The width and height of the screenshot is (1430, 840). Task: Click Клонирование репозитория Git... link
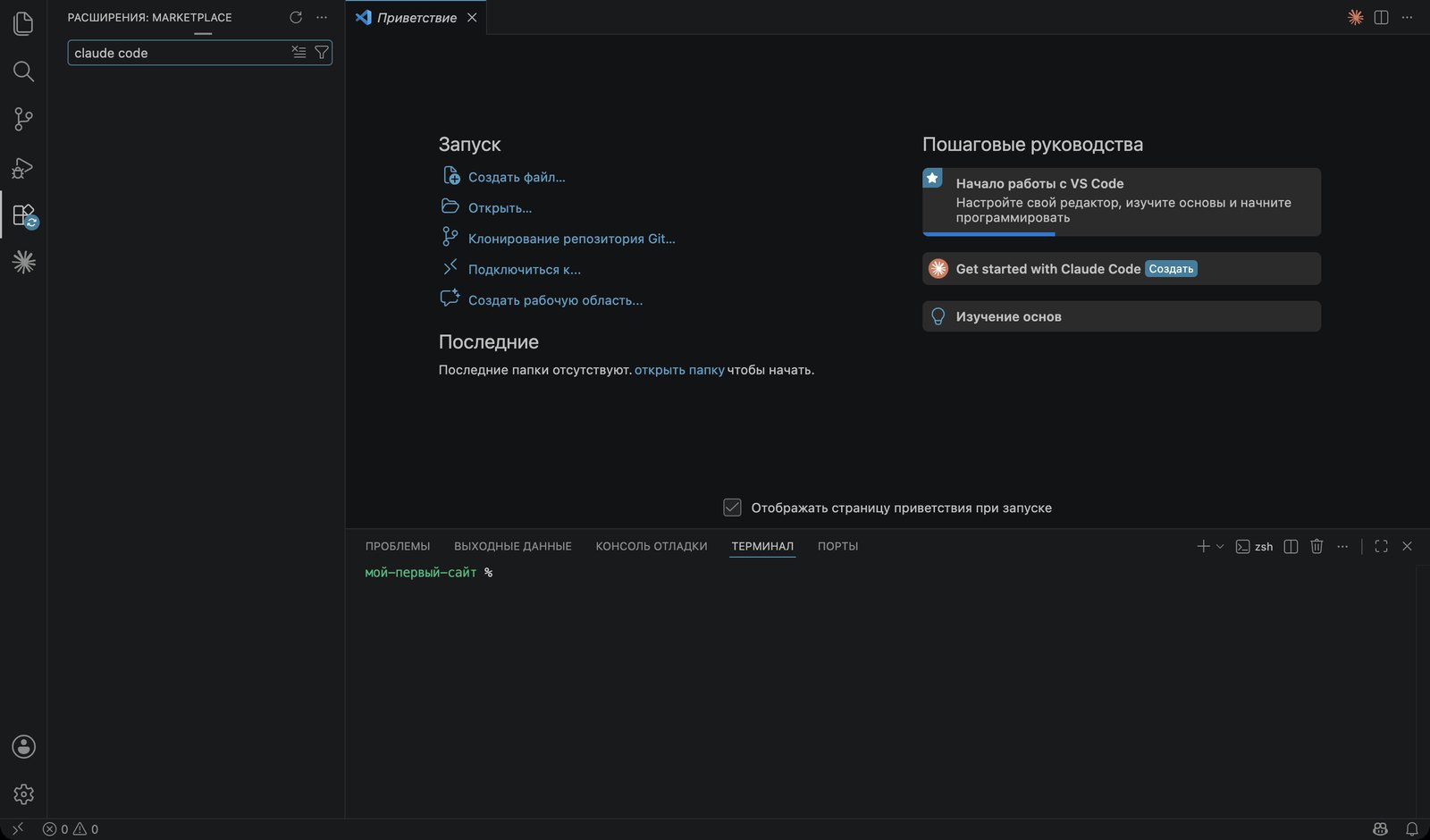click(572, 239)
